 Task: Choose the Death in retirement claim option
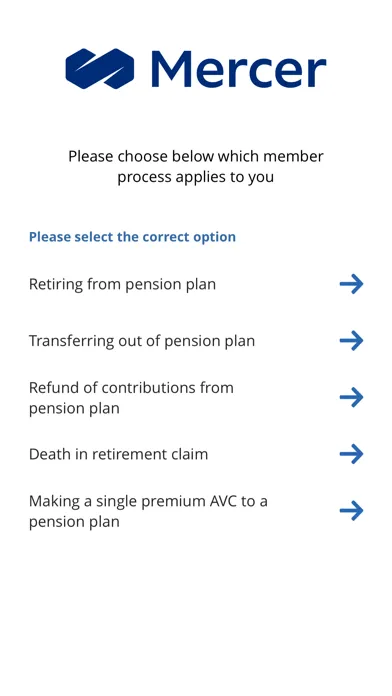pyautogui.click(x=196, y=454)
